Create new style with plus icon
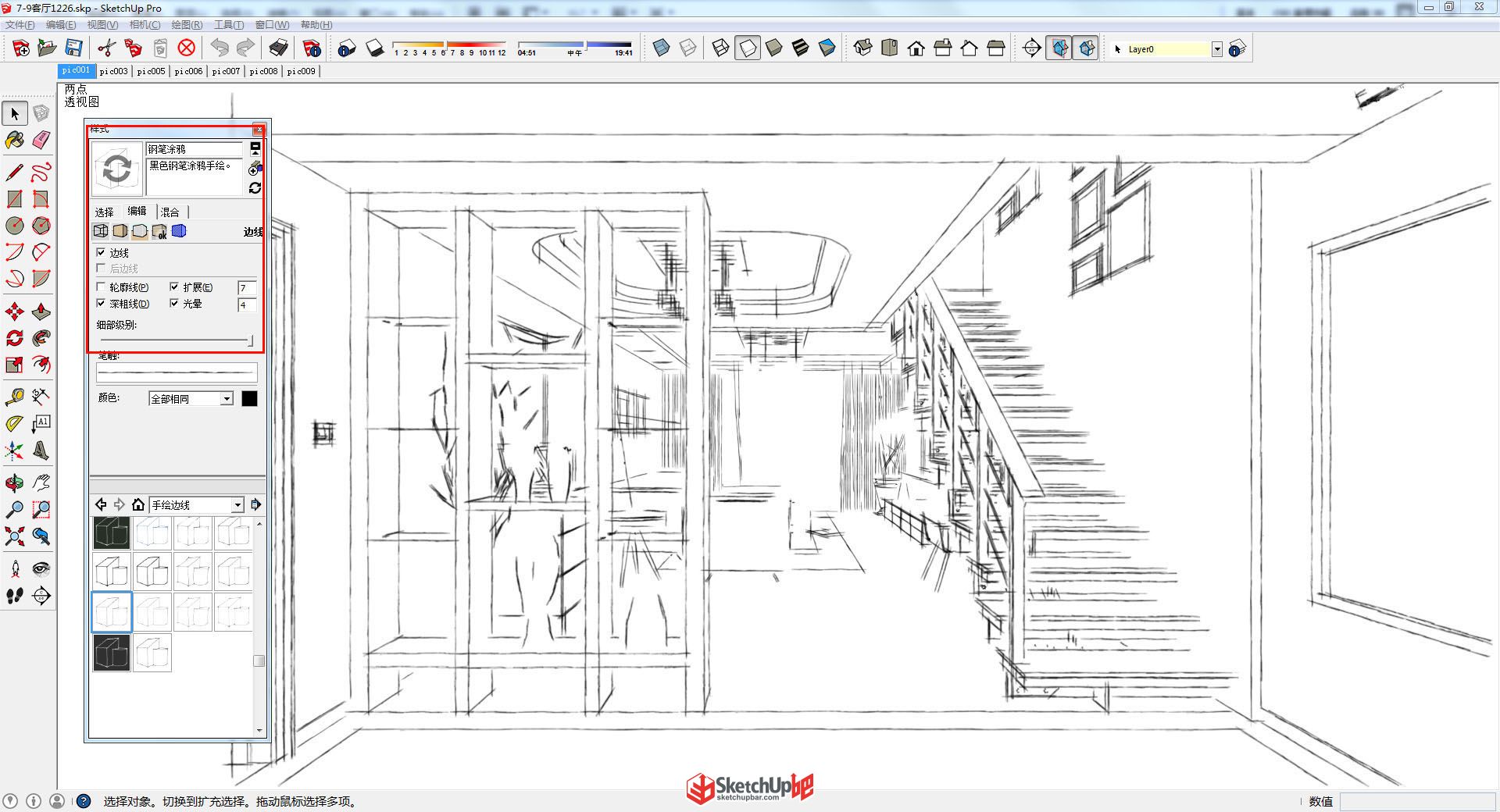 coord(255,169)
